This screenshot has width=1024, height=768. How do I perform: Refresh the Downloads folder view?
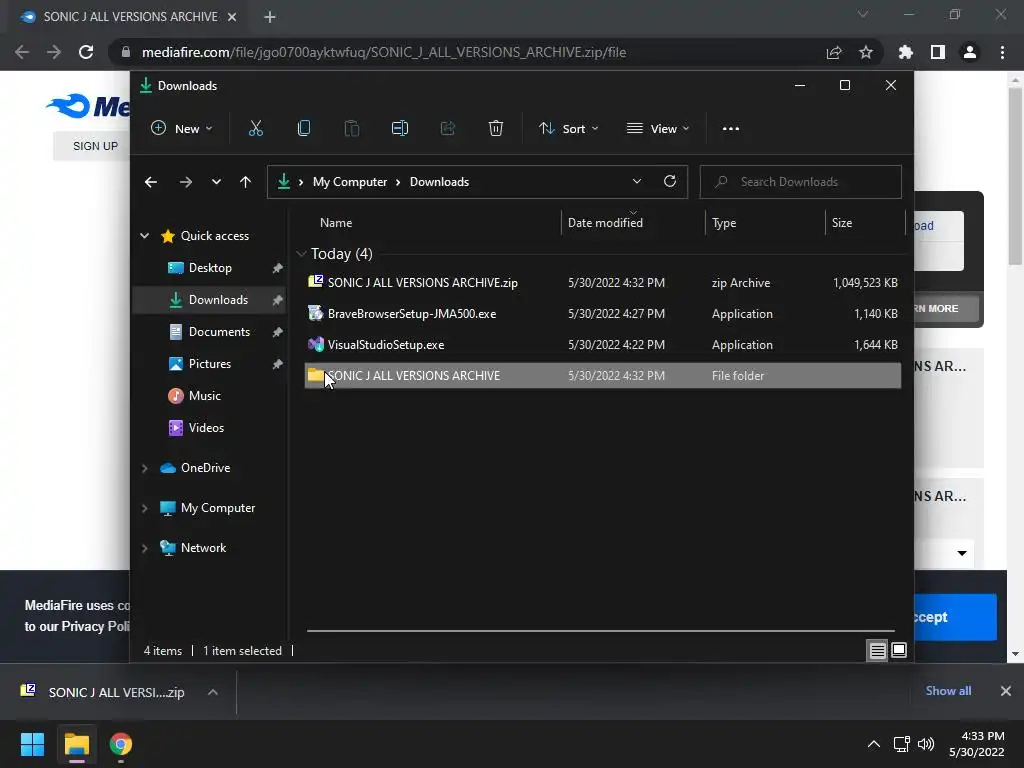pos(669,182)
